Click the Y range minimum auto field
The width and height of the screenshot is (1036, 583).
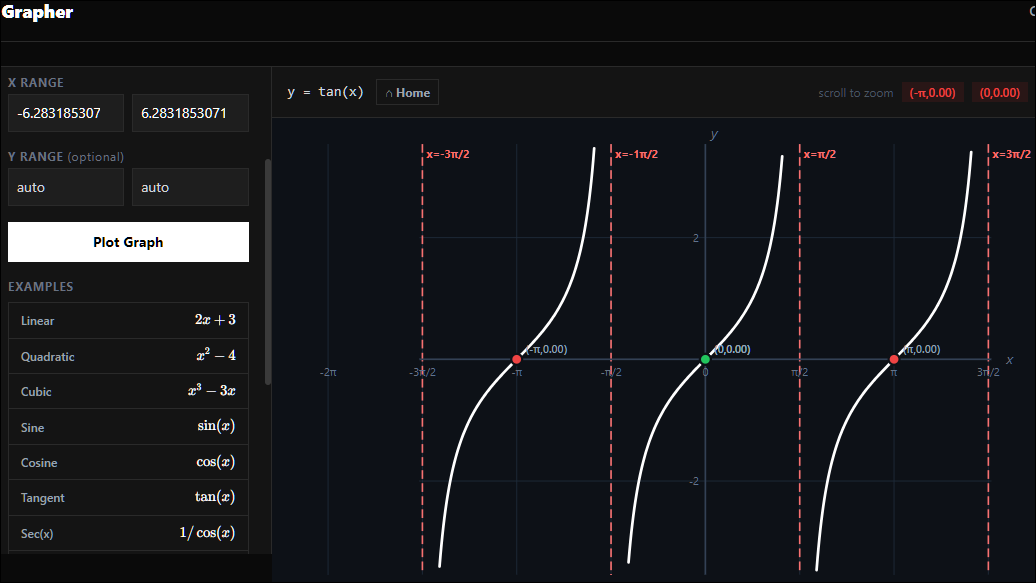coord(66,187)
